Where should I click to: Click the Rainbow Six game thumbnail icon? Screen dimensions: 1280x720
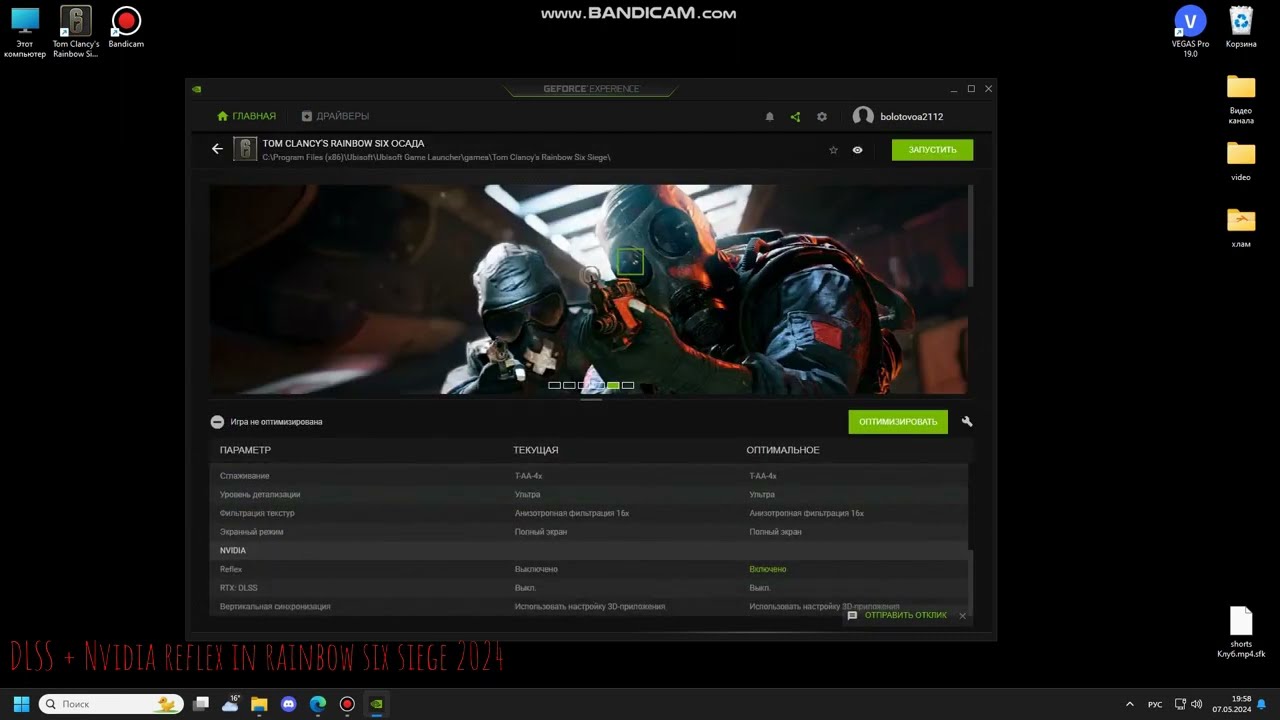click(245, 149)
